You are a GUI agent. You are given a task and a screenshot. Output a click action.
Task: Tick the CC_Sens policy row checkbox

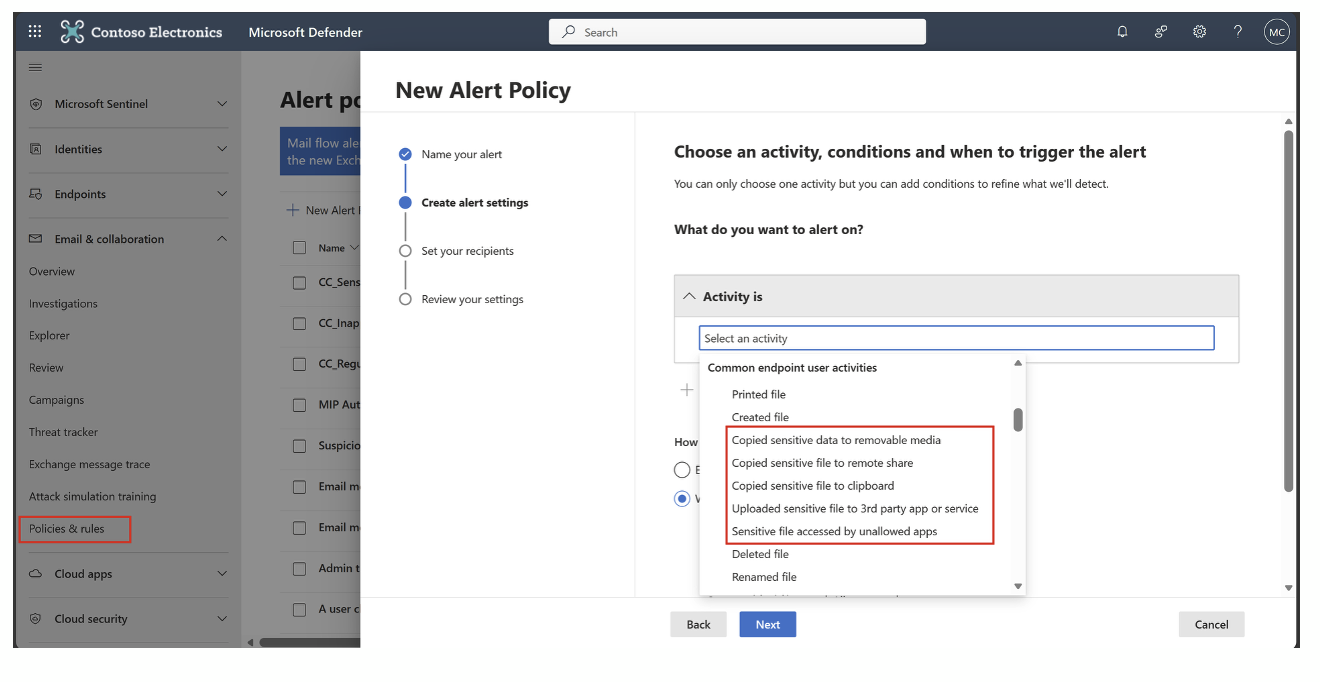tap(299, 283)
